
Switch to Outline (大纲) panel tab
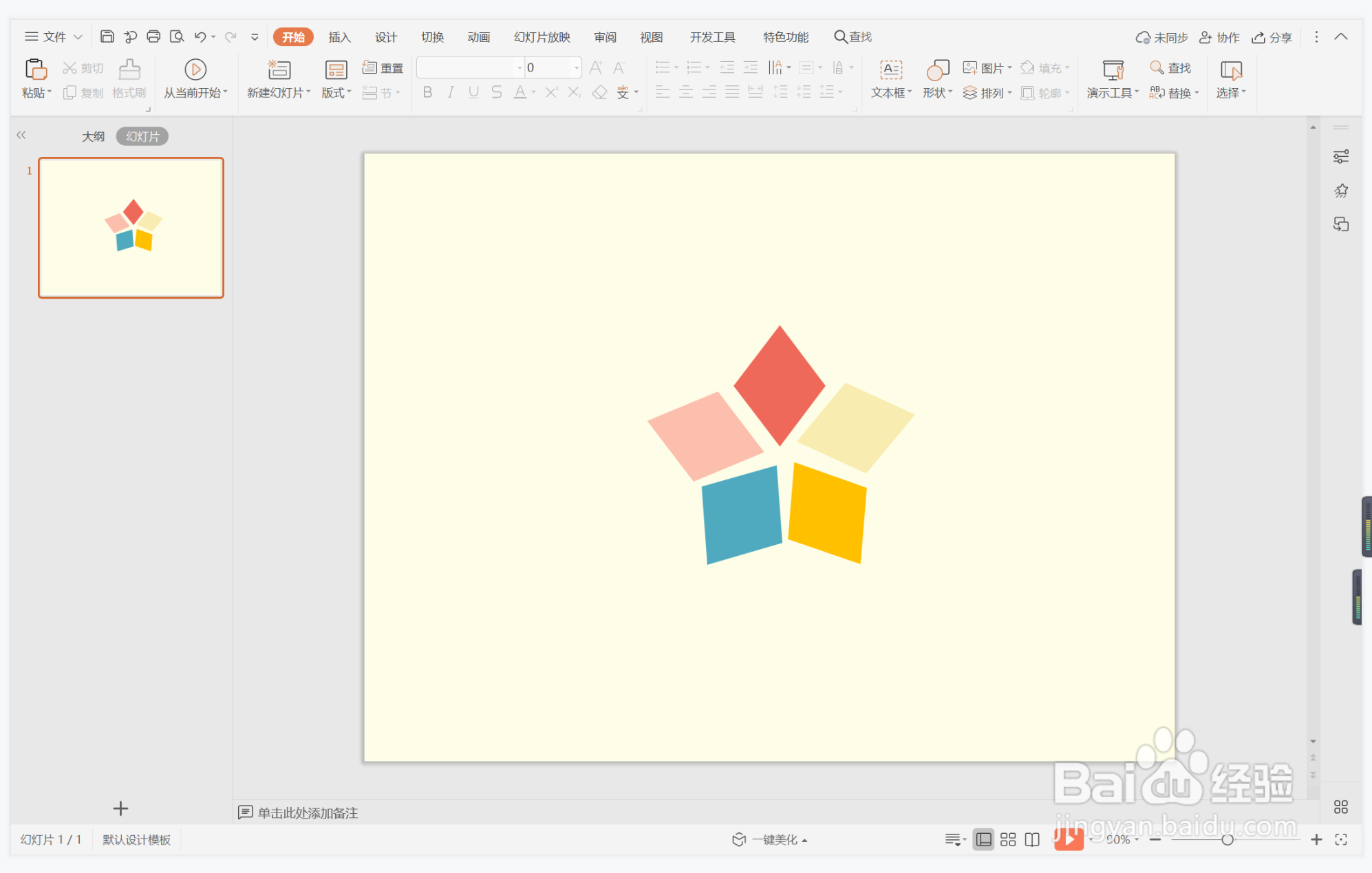[93, 136]
